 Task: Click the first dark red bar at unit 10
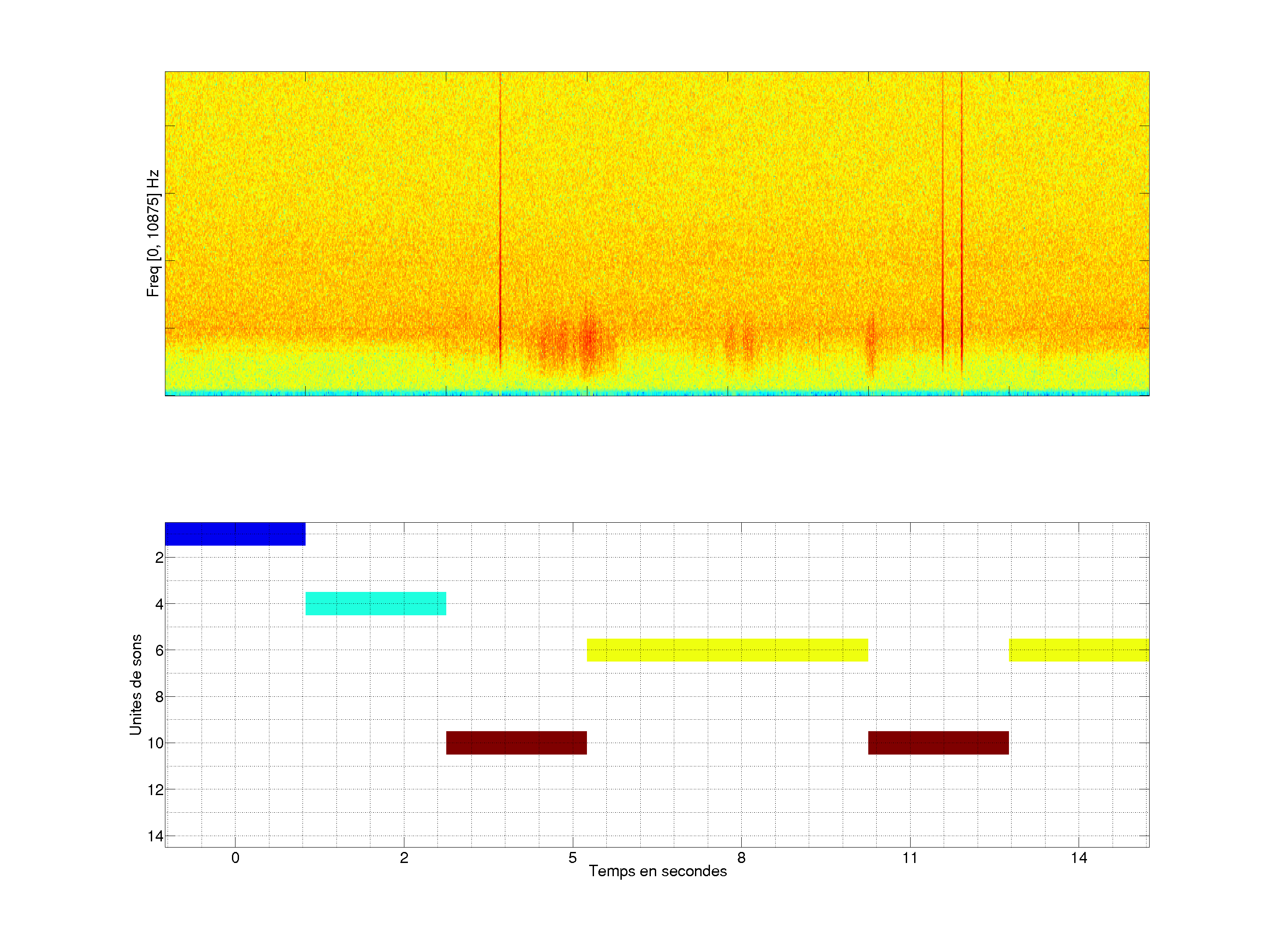pos(516,743)
